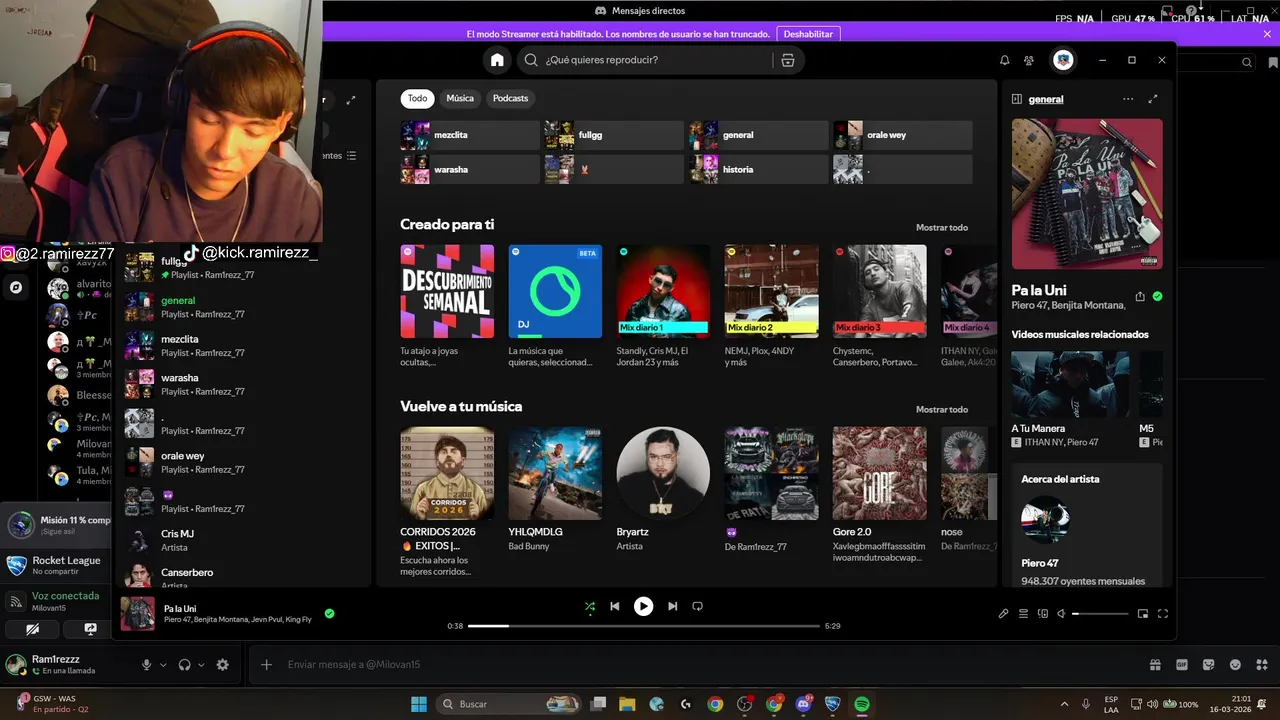
Task: Open Spotify Browse icon in search bar
Action: [x=788, y=60]
